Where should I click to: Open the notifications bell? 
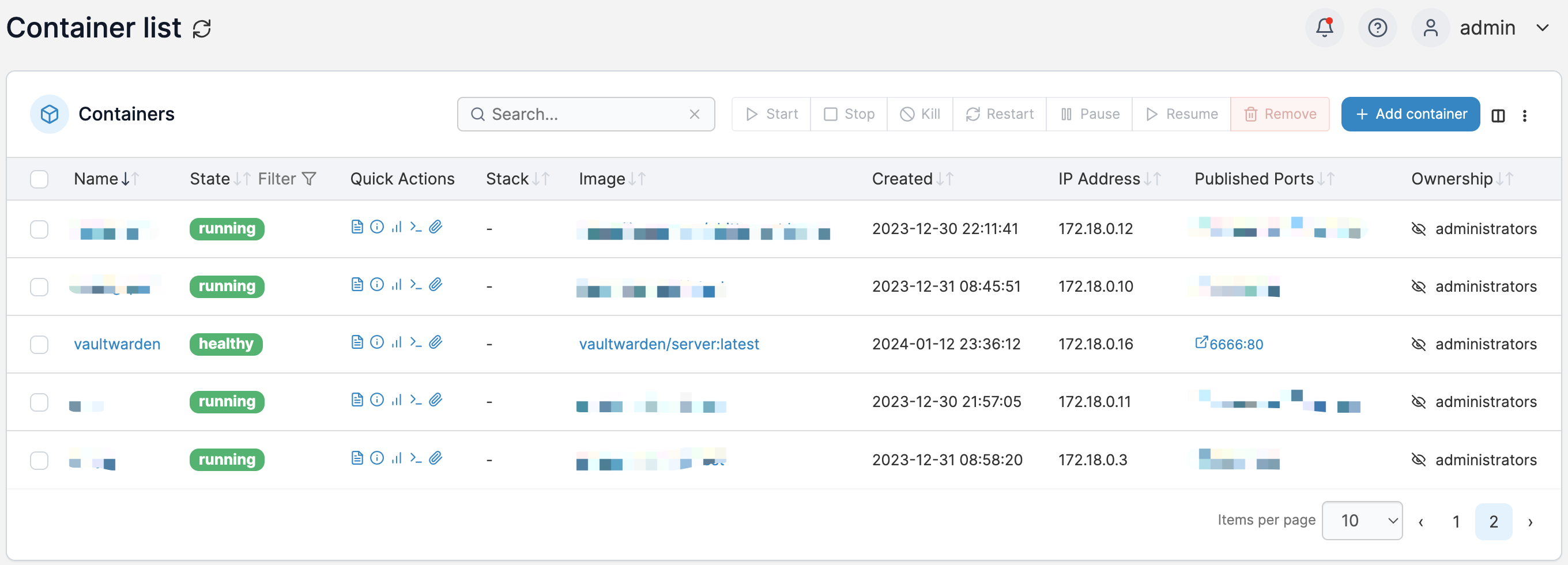pos(1324,28)
